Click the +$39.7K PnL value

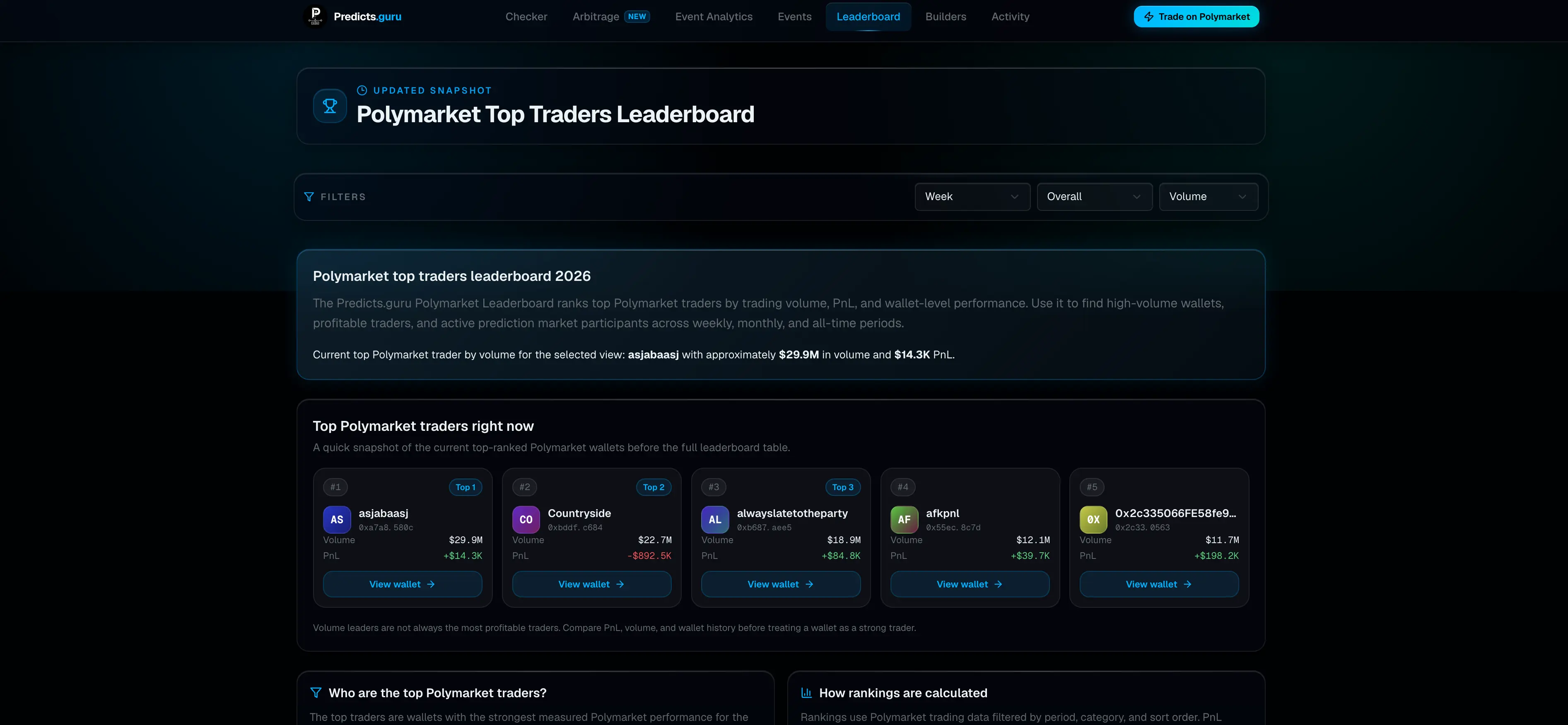tap(1030, 556)
